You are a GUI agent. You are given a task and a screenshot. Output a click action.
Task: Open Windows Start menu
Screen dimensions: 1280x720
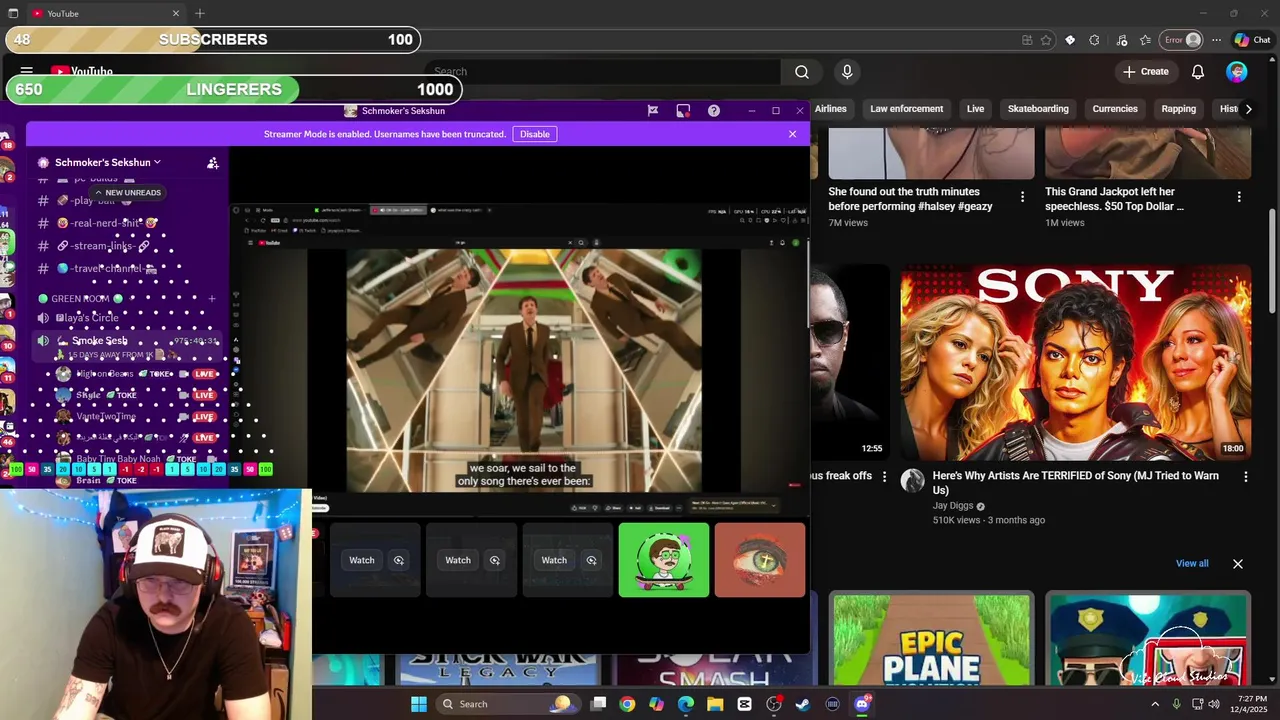pyautogui.click(x=419, y=704)
